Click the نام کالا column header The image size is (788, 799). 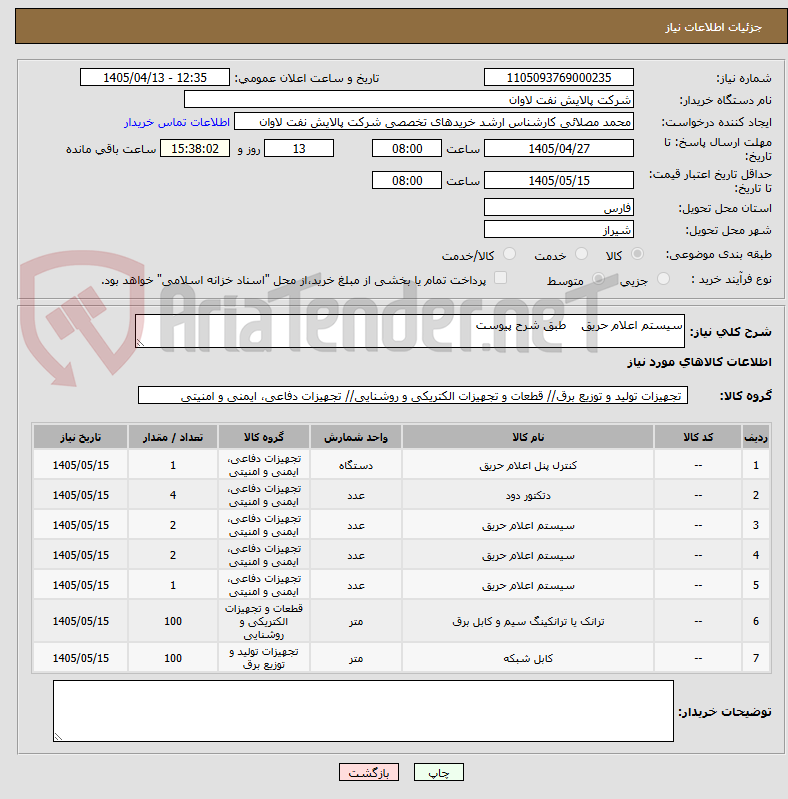[x=528, y=437]
